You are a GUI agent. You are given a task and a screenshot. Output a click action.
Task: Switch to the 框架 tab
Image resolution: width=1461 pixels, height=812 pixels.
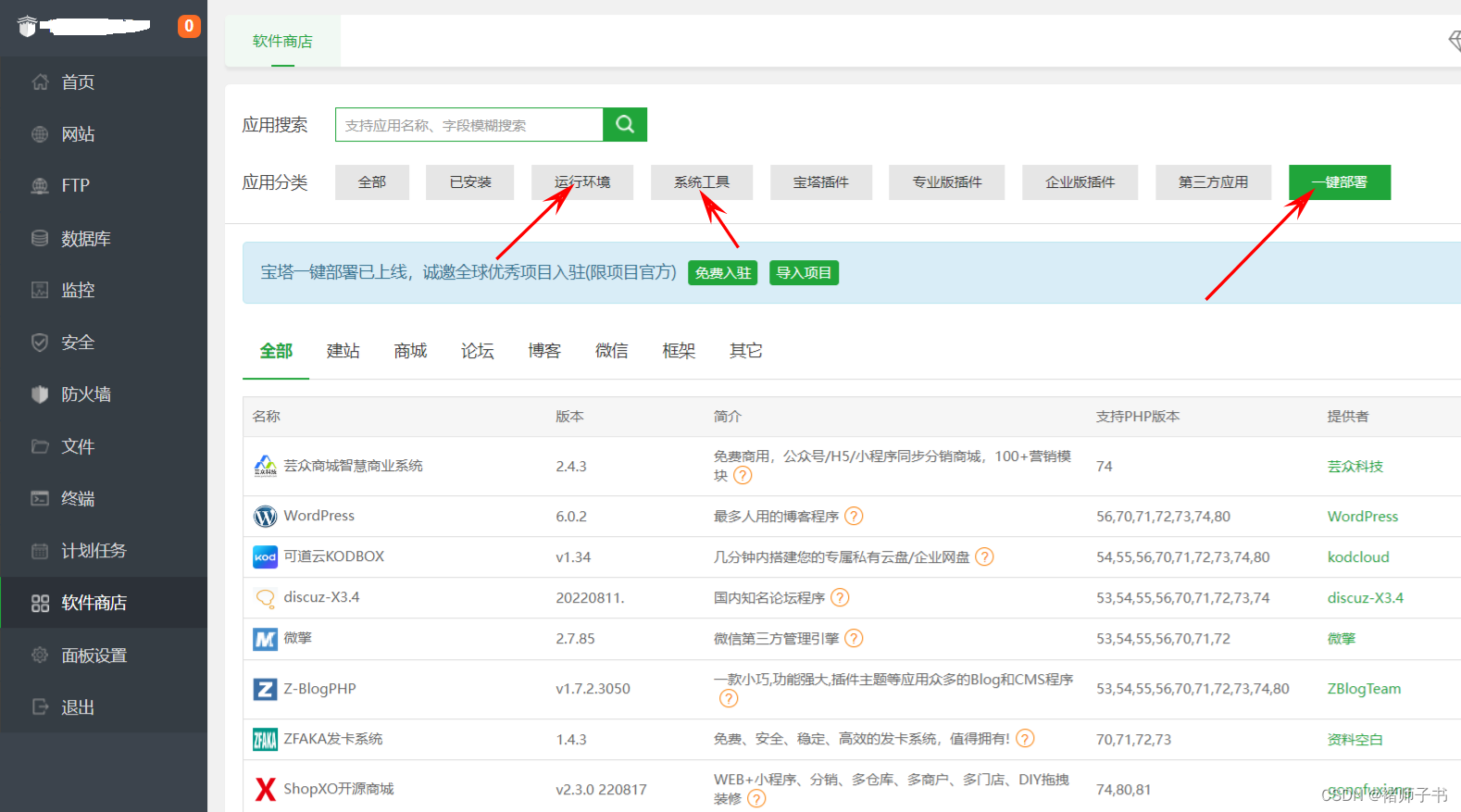click(x=679, y=351)
